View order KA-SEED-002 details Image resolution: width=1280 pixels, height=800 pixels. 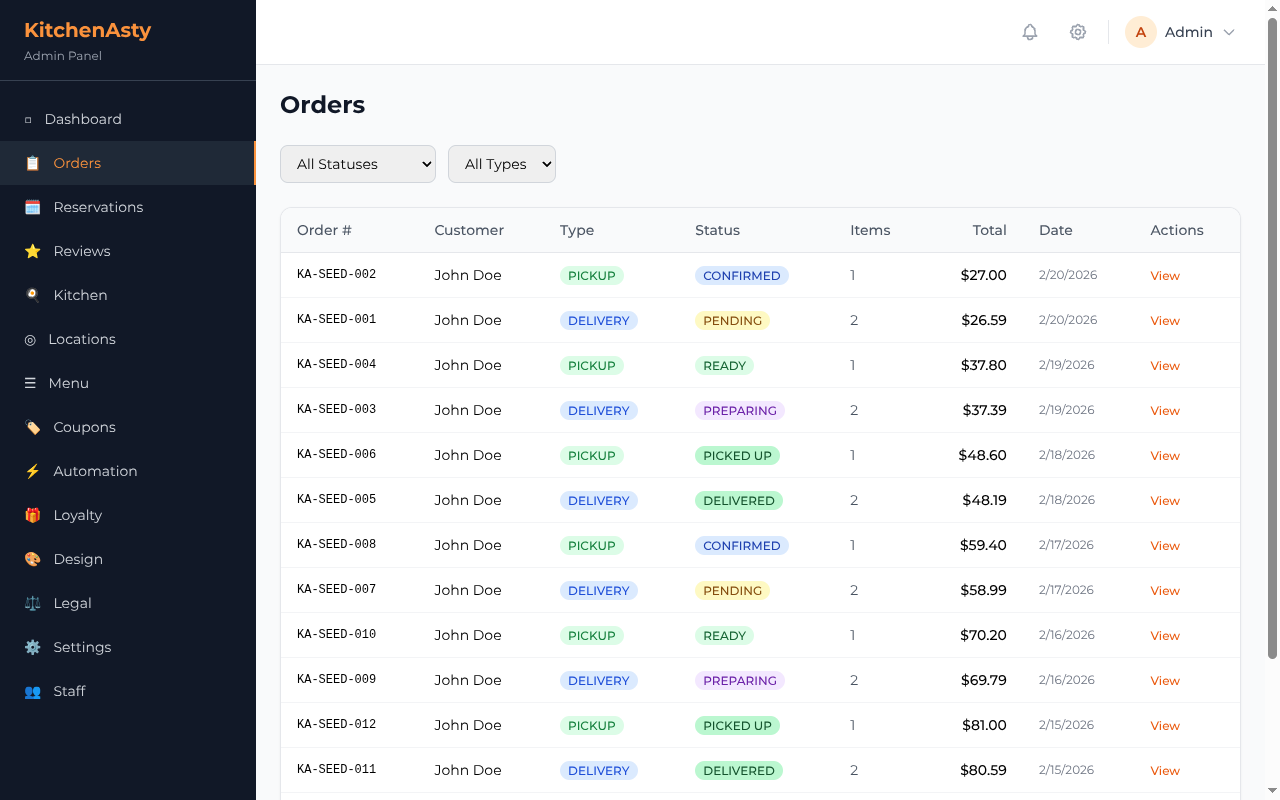1165,275
